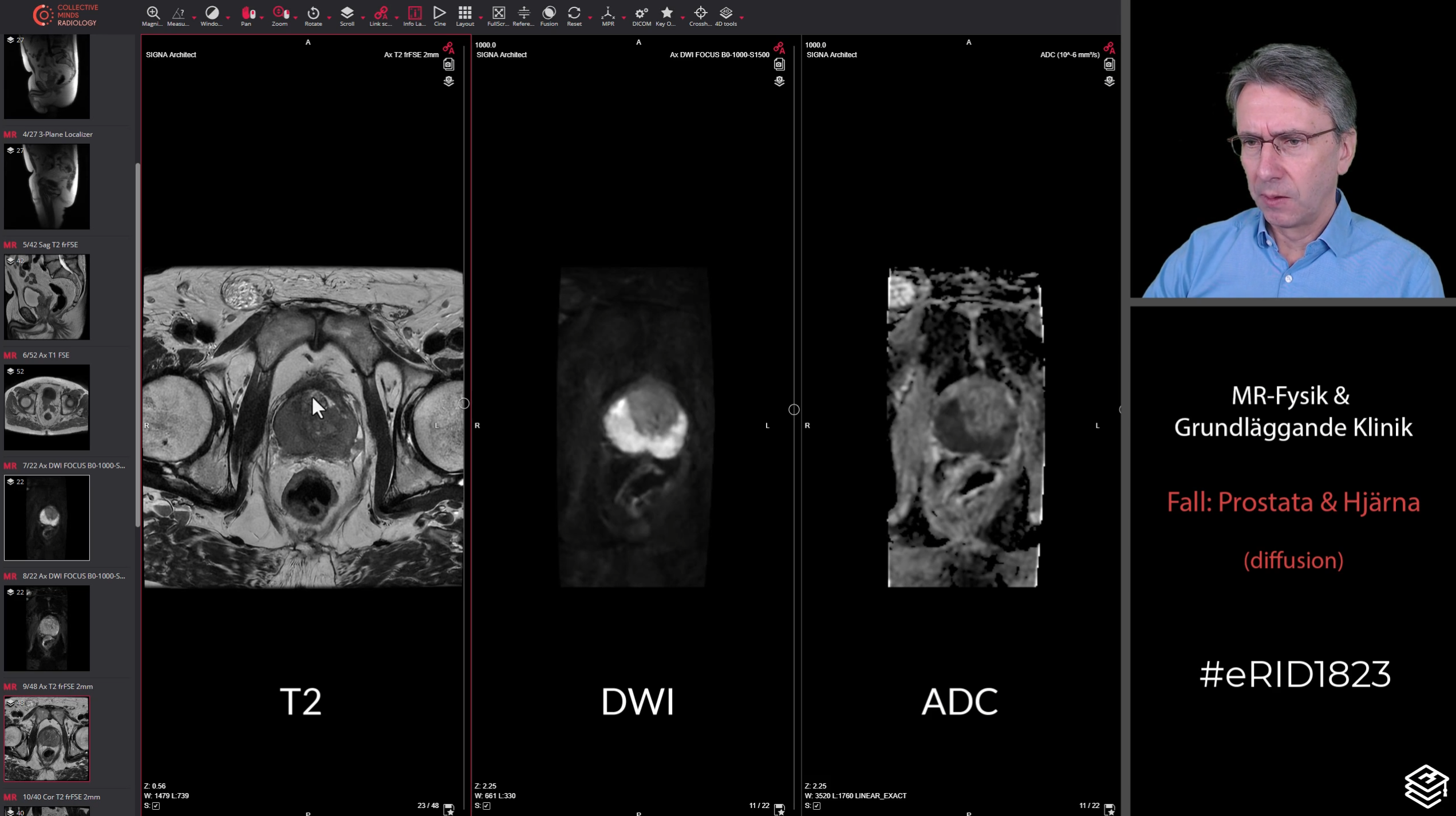Open the Layout grid tool

point(465,16)
